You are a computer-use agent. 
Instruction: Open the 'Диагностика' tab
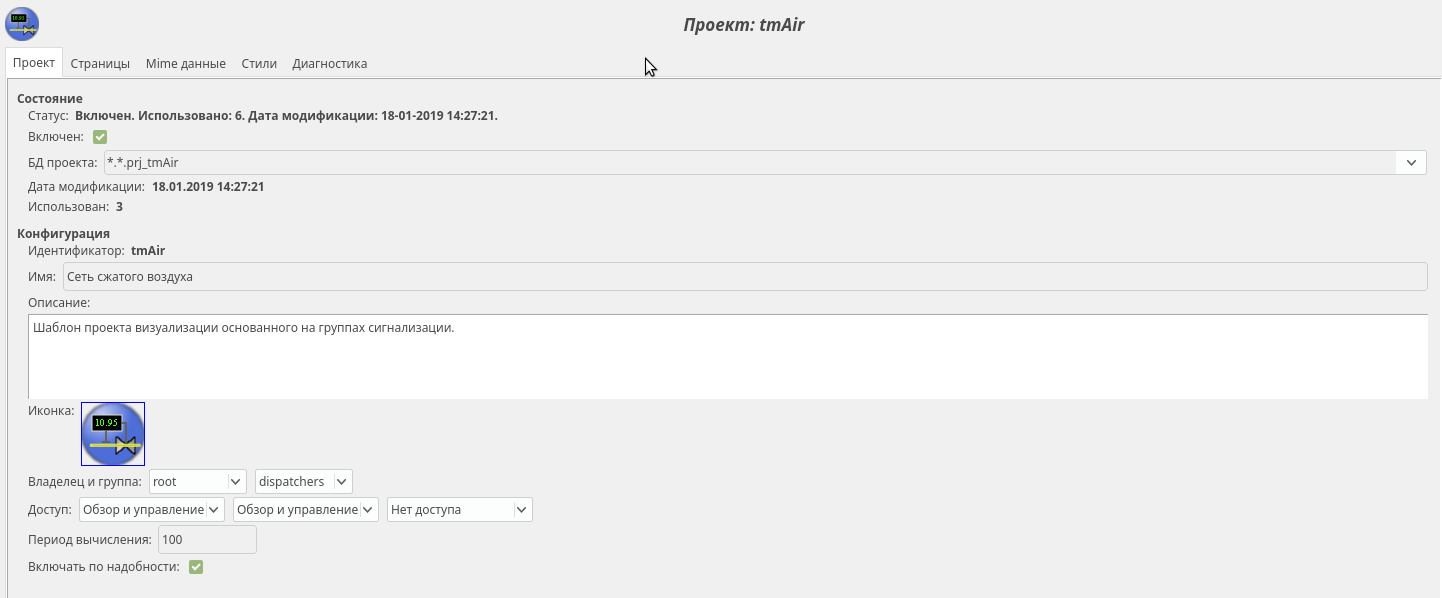click(329, 63)
